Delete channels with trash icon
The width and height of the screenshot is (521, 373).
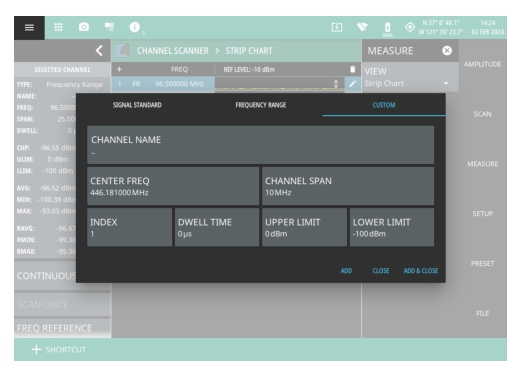tap(353, 69)
